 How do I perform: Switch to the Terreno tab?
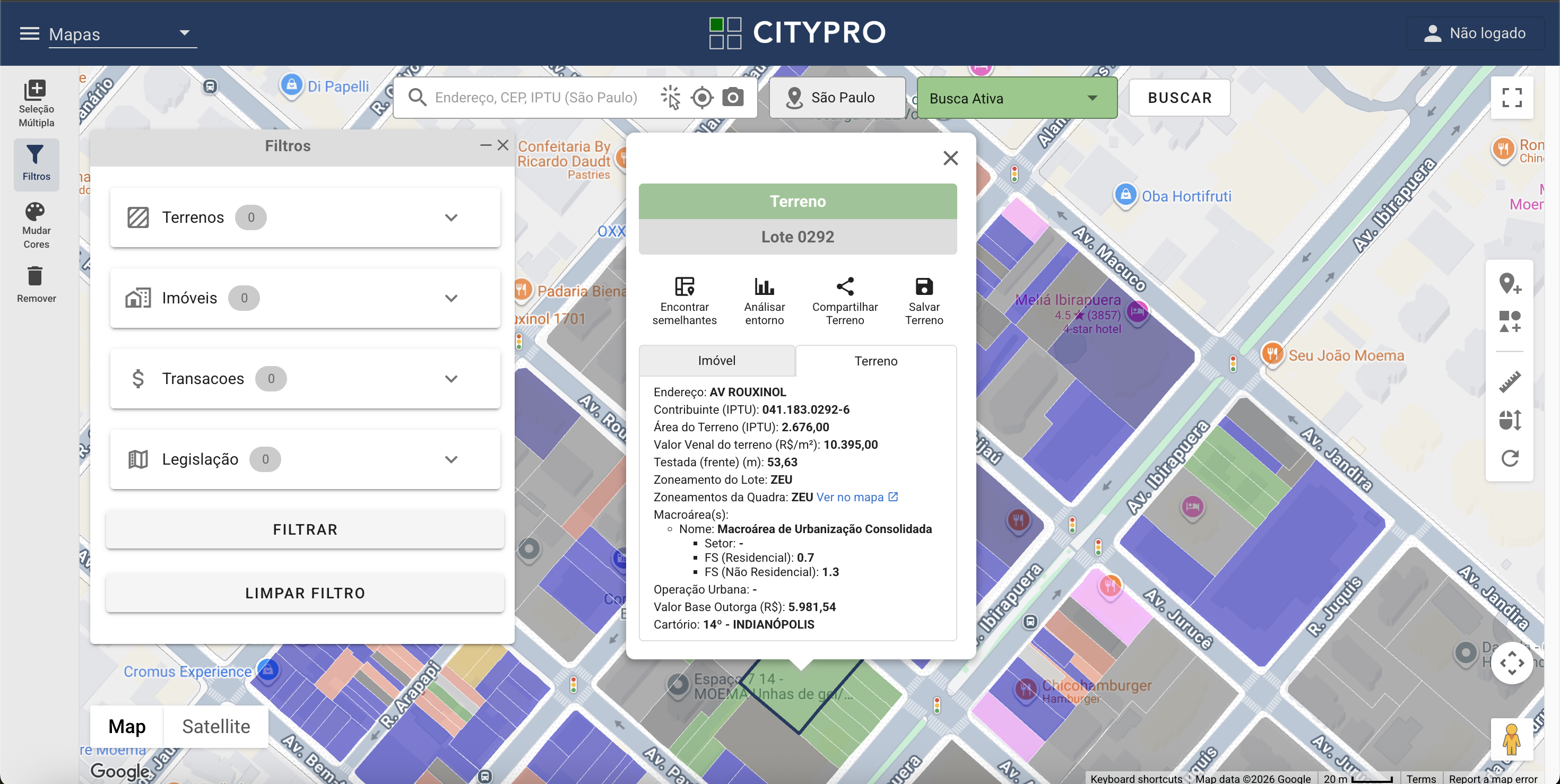(x=876, y=361)
